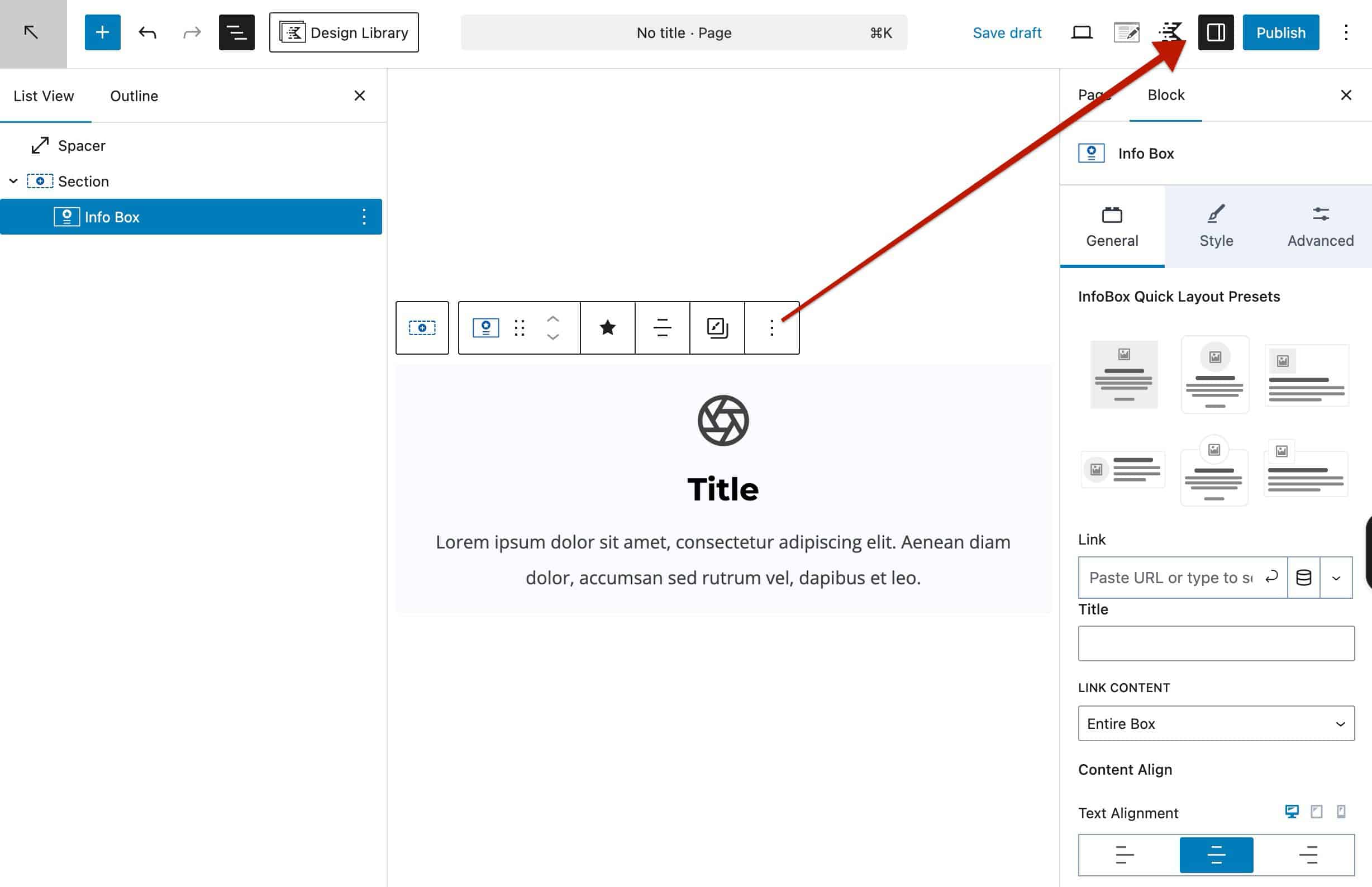Toggle the settings sidebar panel button
The width and height of the screenshot is (1372, 887).
[1216, 32]
